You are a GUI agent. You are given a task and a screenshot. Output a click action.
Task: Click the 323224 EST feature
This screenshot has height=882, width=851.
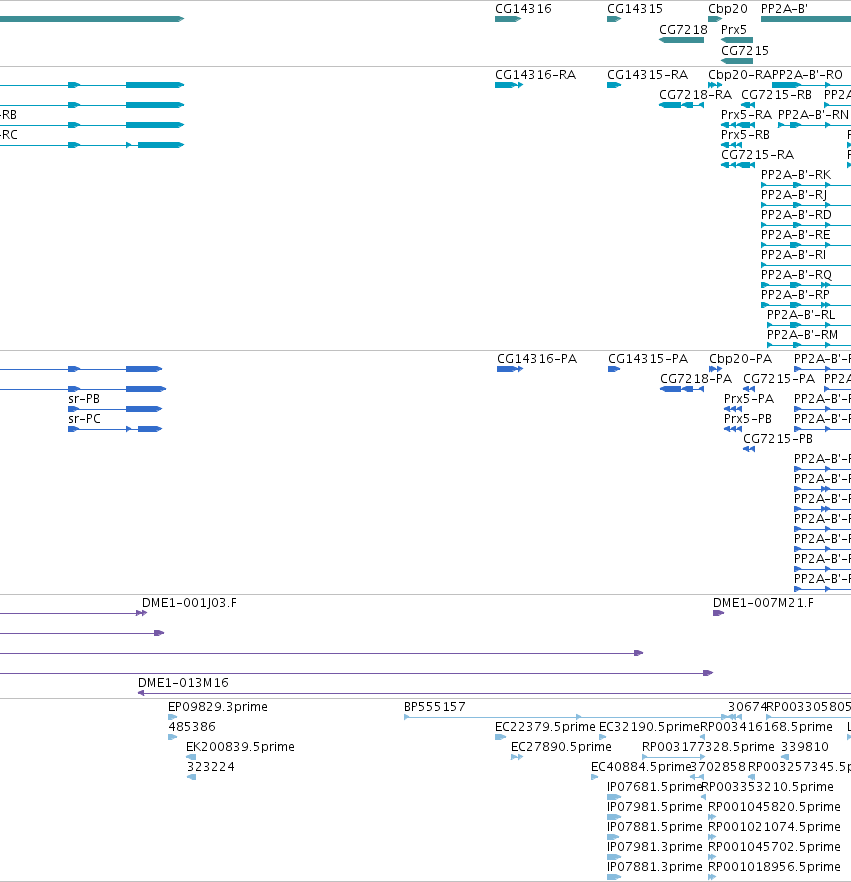[191, 777]
